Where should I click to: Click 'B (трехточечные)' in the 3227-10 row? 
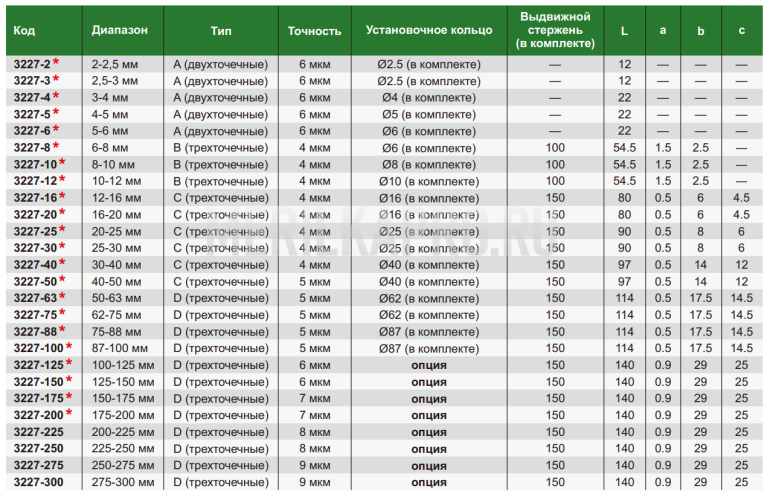click(x=221, y=164)
